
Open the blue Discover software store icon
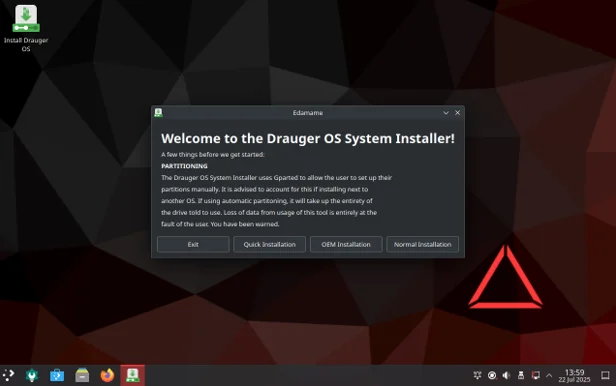point(57,375)
